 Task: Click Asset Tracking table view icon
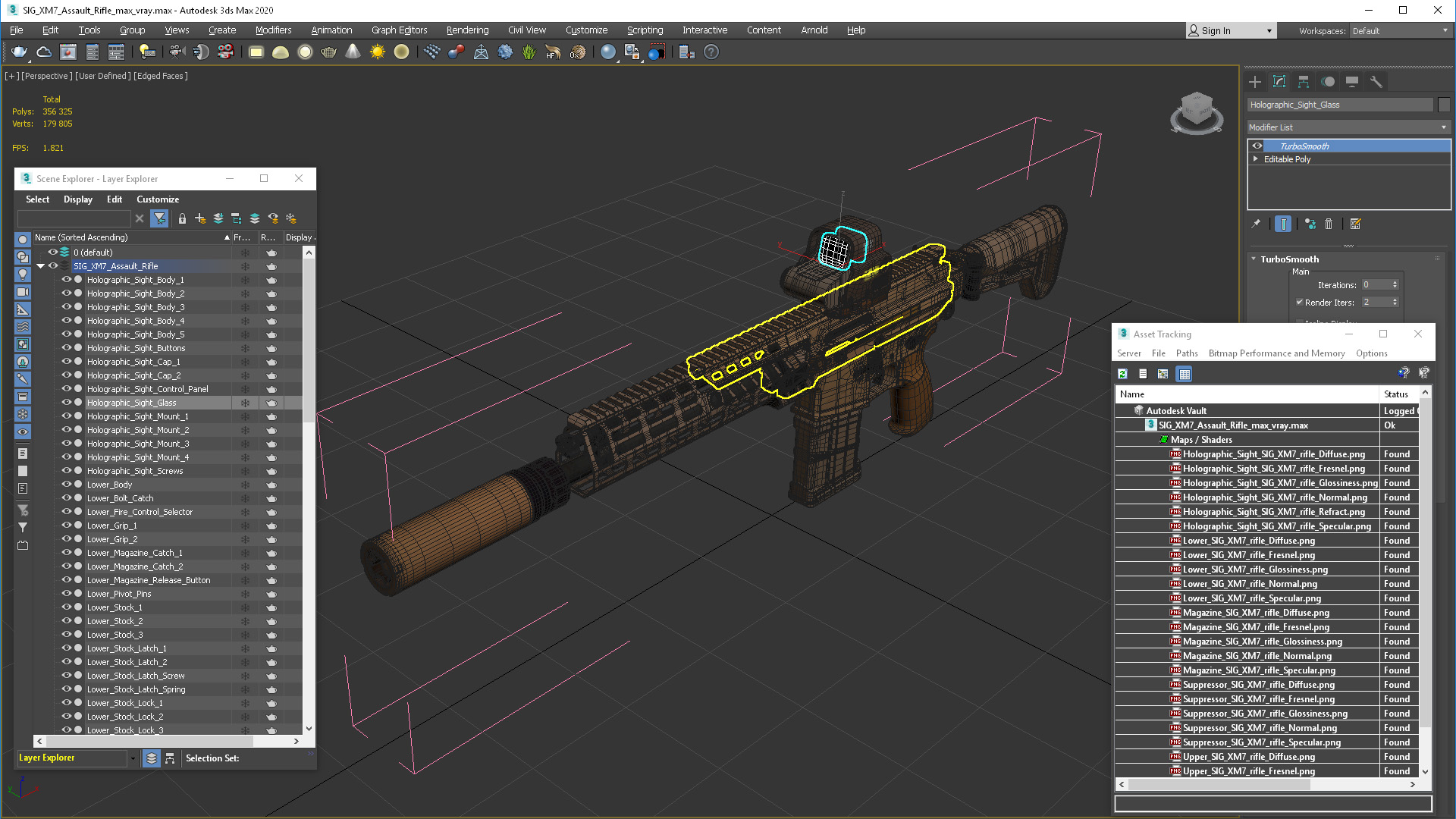click(1185, 373)
